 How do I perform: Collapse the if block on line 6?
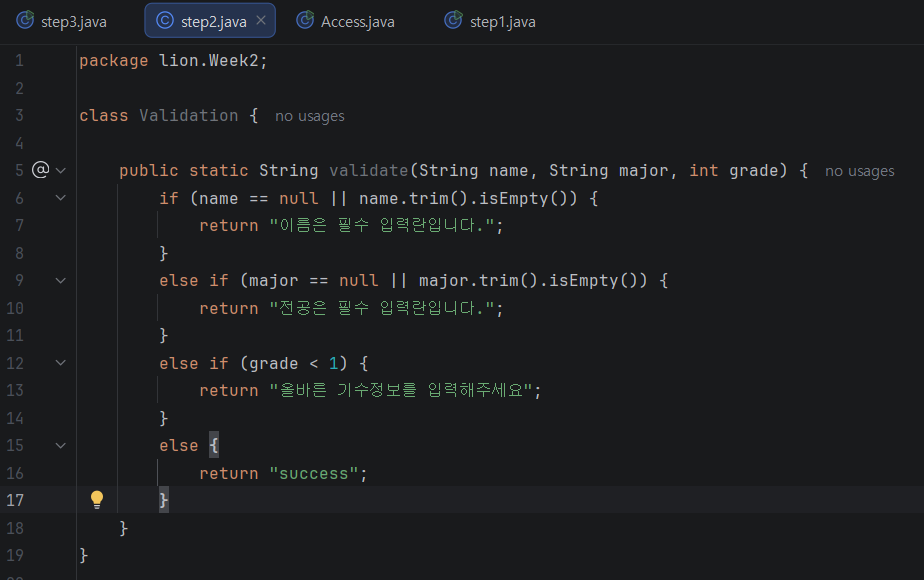[x=61, y=198]
